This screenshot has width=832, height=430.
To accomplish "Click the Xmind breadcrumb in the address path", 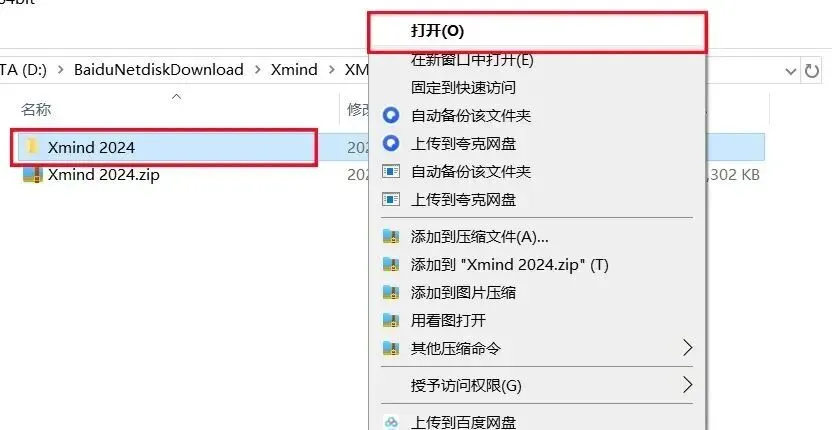I will (x=294, y=70).
